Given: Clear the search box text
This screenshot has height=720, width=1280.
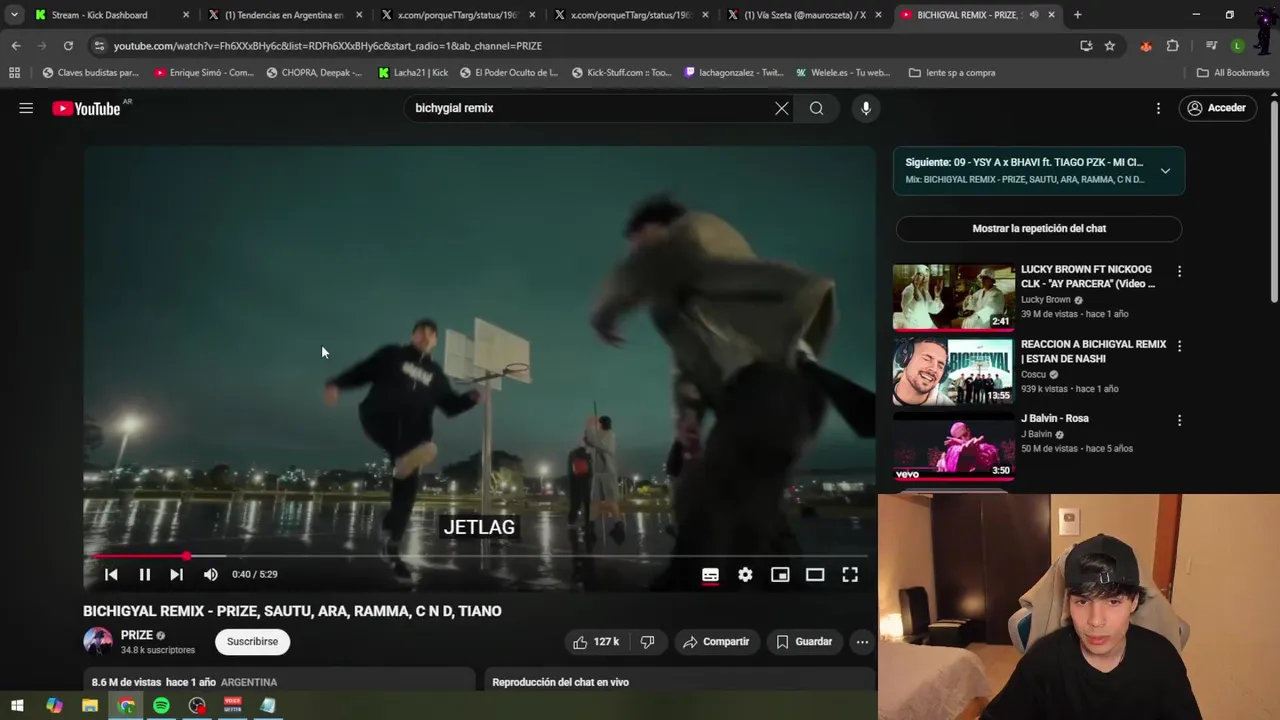Looking at the screenshot, I should coord(782,108).
